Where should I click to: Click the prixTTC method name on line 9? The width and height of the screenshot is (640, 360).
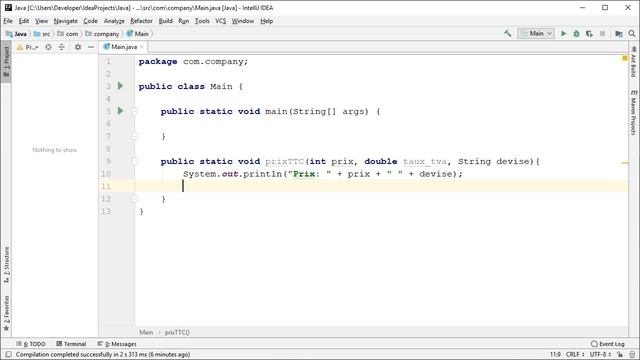[x=284, y=161]
